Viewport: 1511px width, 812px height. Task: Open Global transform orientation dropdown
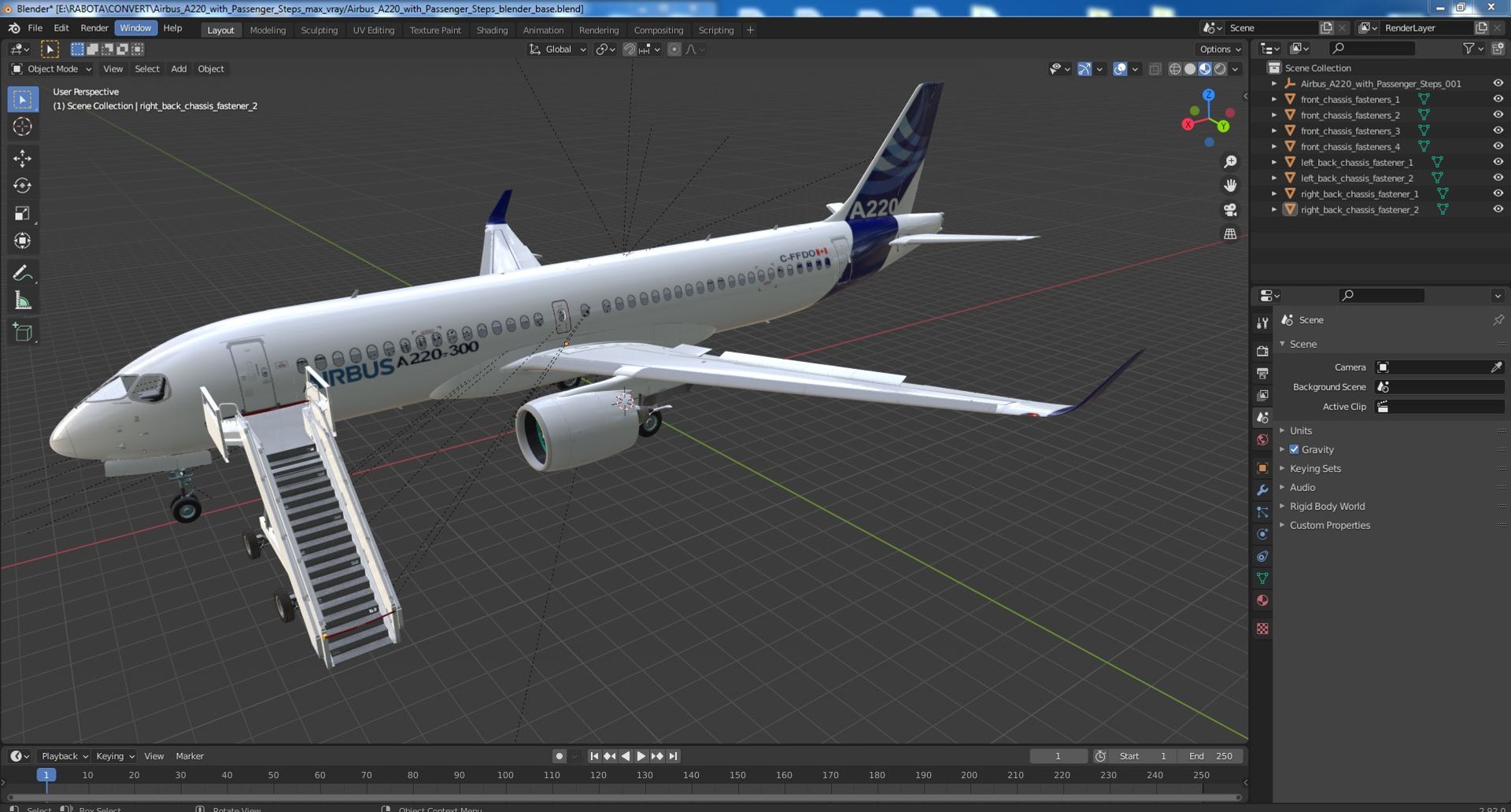click(x=558, y=49)
